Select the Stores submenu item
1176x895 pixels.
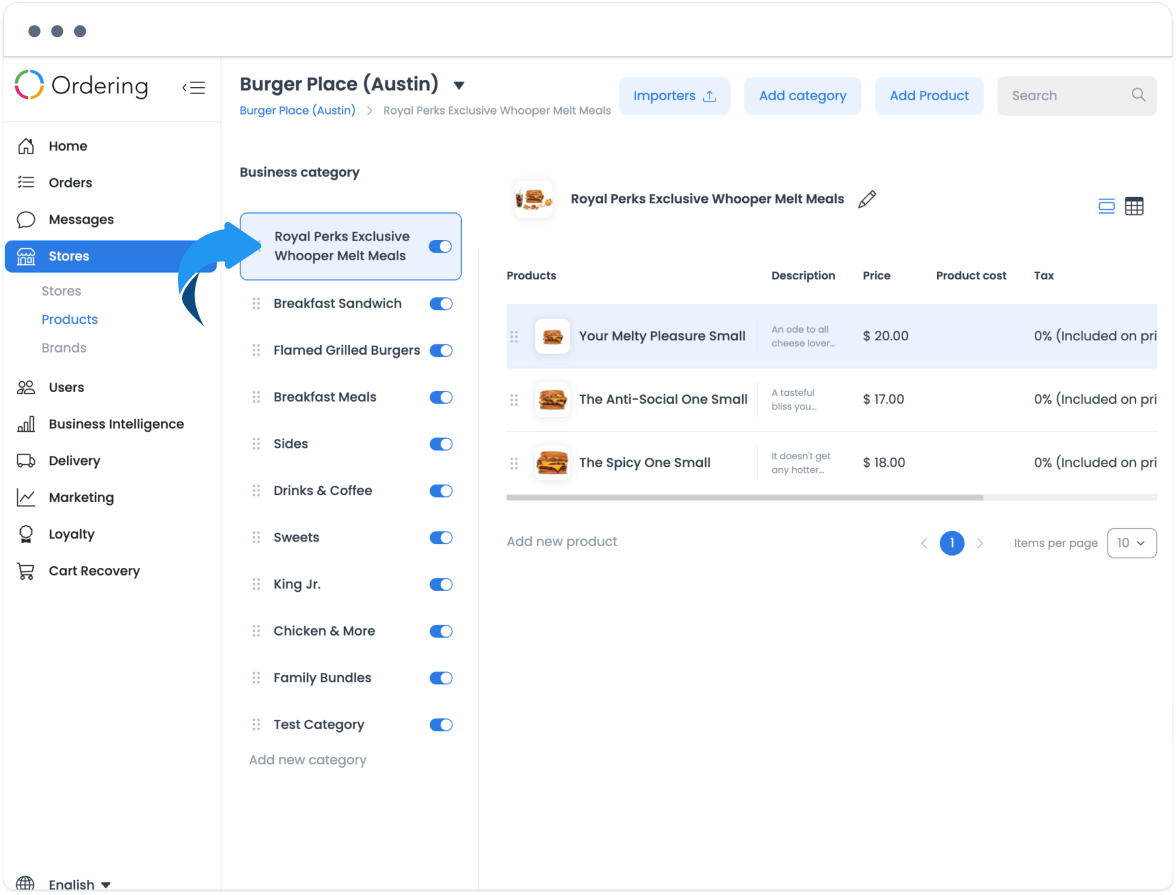pos(62,291)
